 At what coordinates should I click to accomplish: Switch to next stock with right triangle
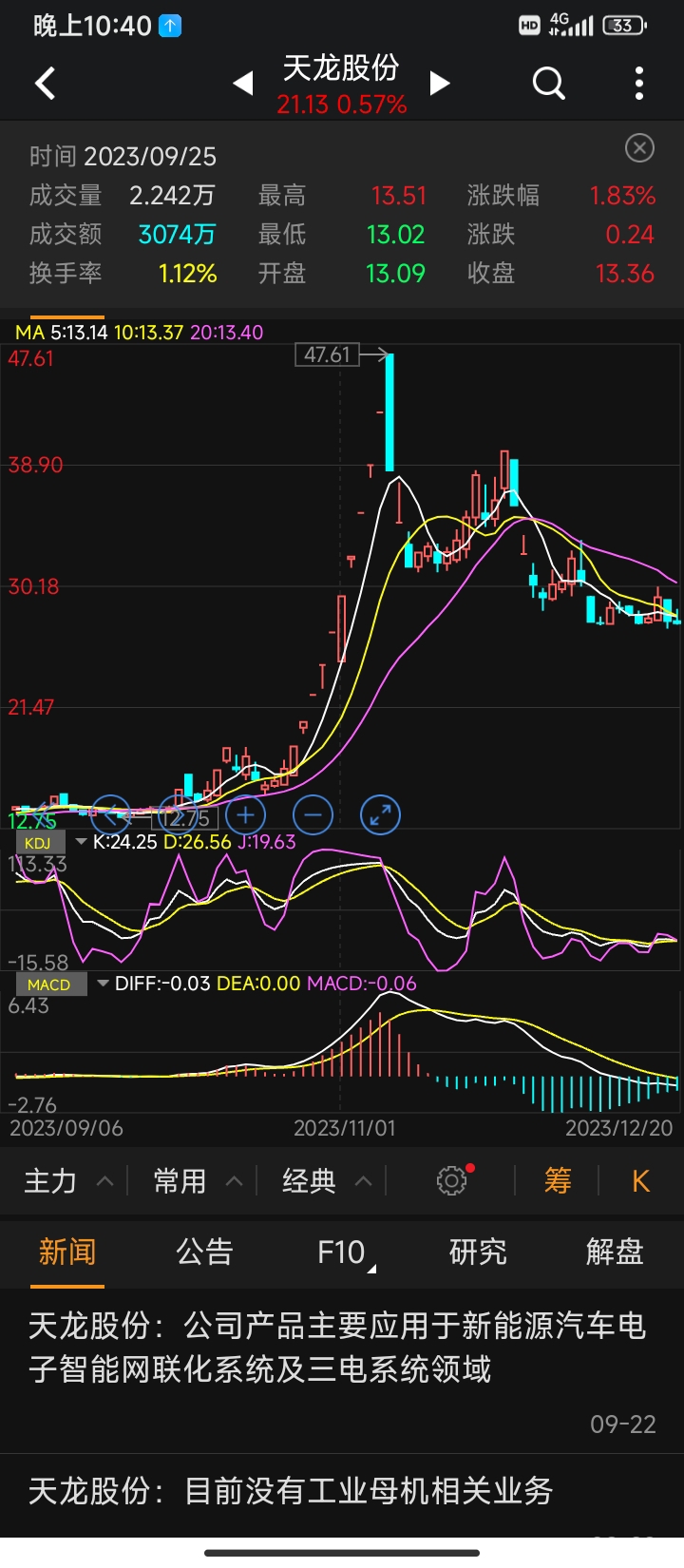coord(439,84)
